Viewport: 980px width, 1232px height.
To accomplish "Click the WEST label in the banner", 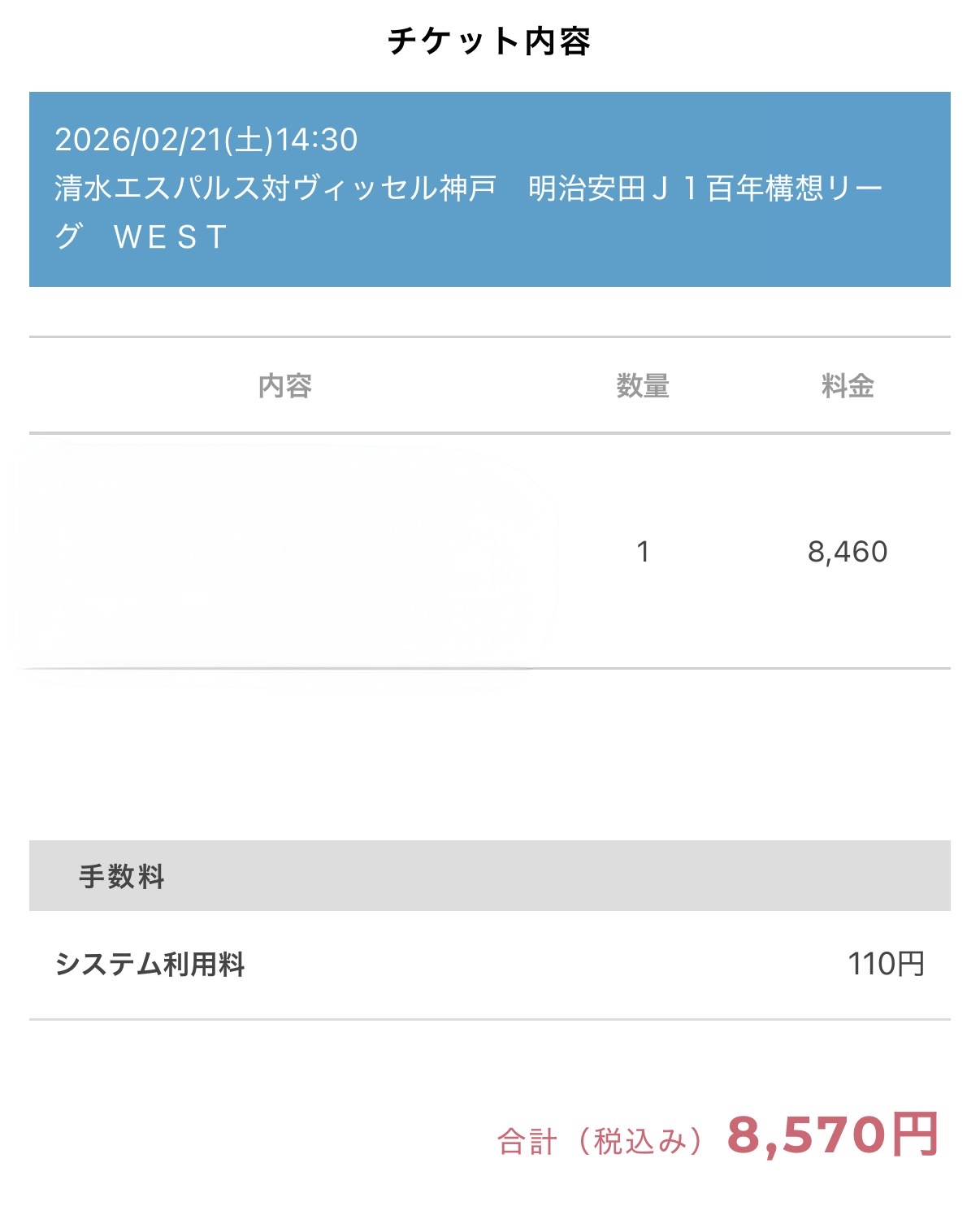I will tap(171, 237).
